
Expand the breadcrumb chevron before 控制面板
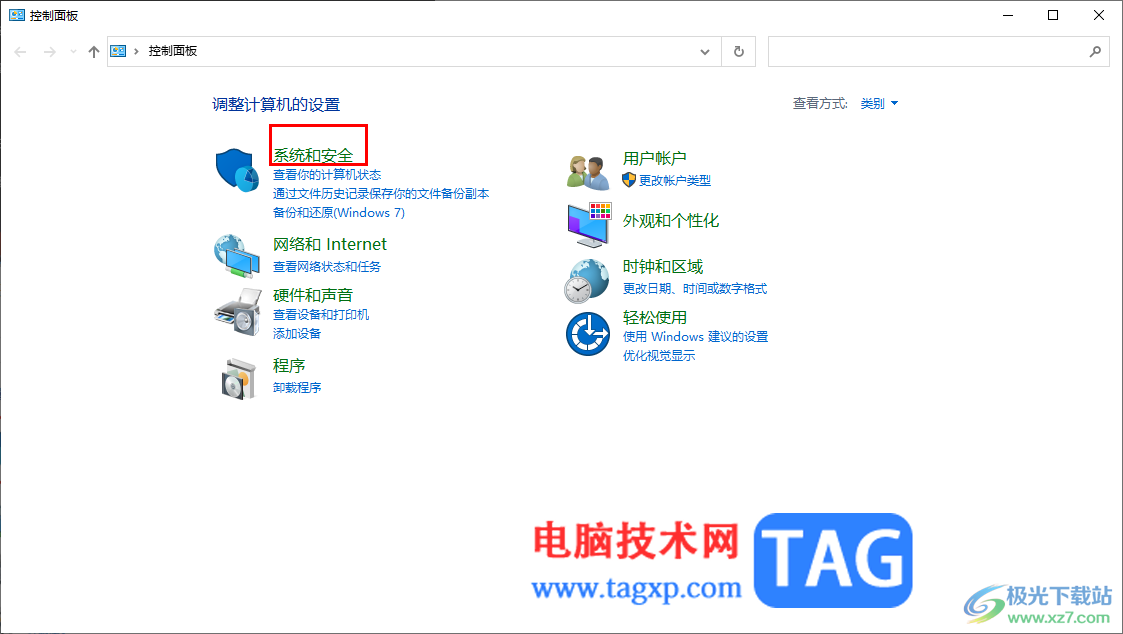(136, 52)
